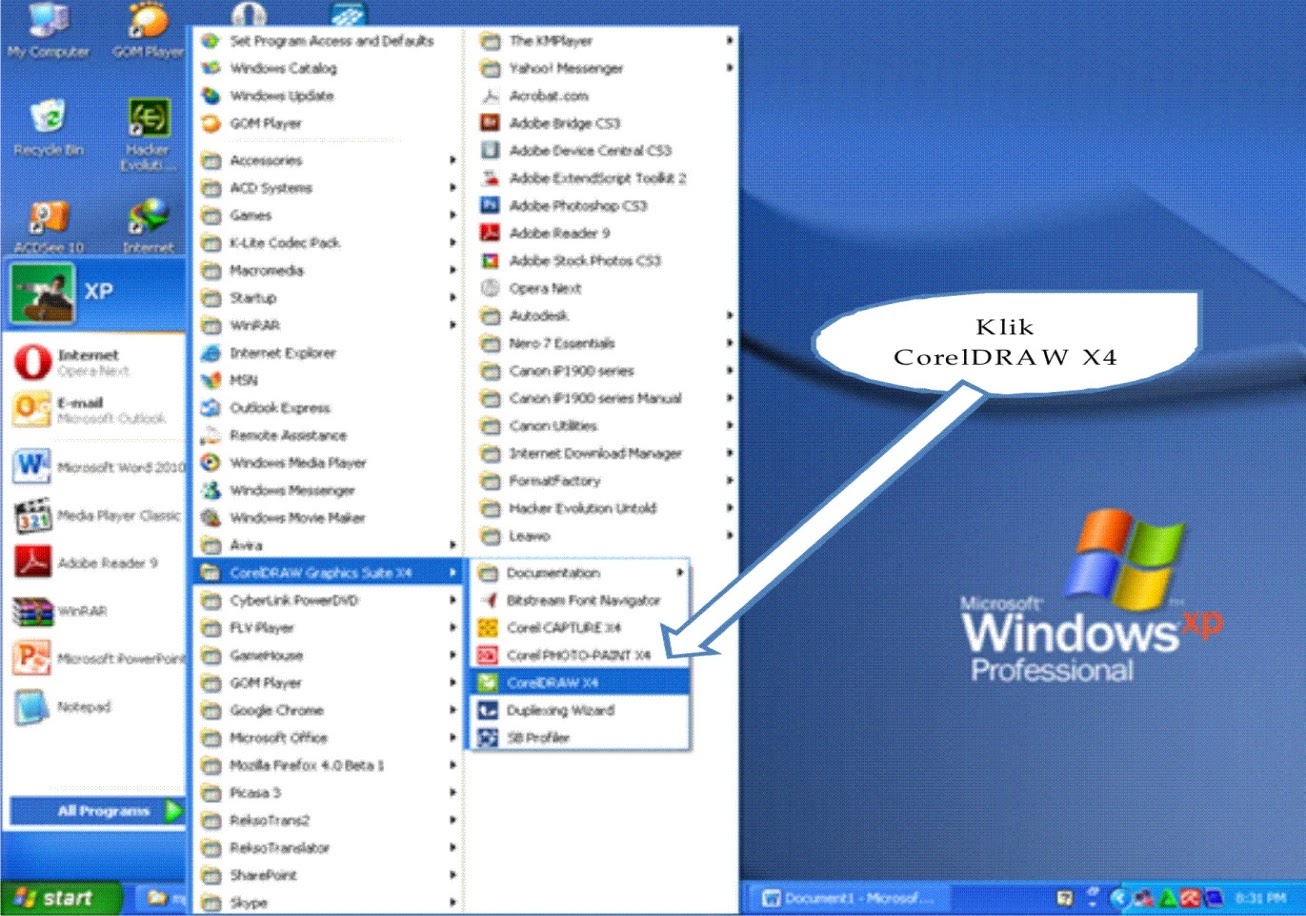Launch CorelDRAW X4 from the submenu
Viewport: 1306px width, 916px height.
580,682
